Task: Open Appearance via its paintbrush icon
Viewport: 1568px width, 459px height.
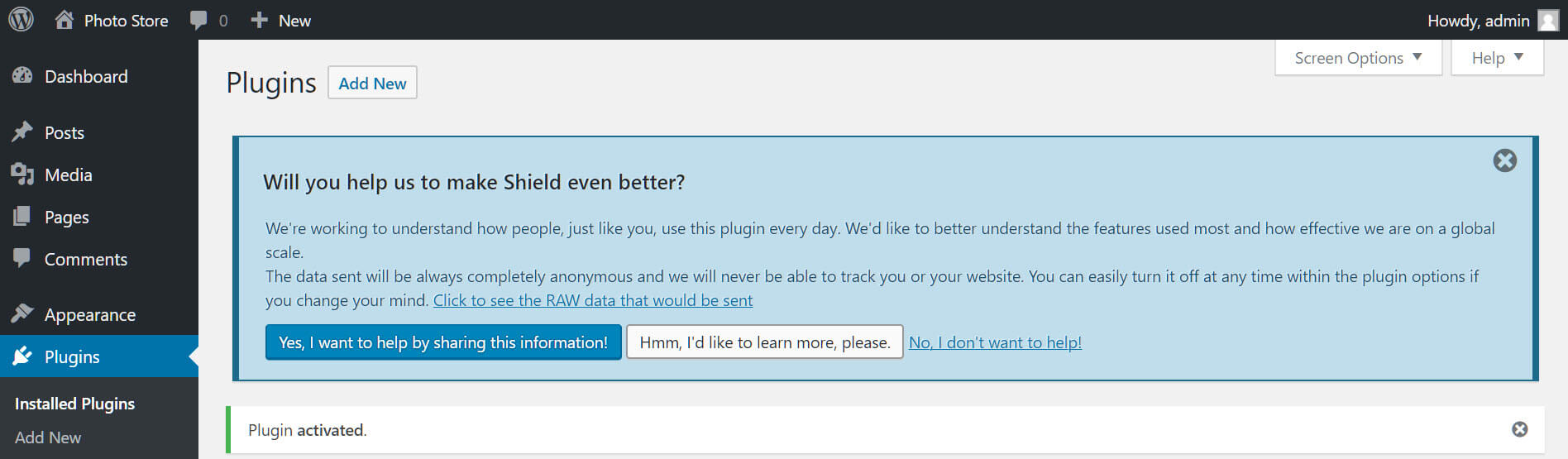Action: click(x=22, y=314)
